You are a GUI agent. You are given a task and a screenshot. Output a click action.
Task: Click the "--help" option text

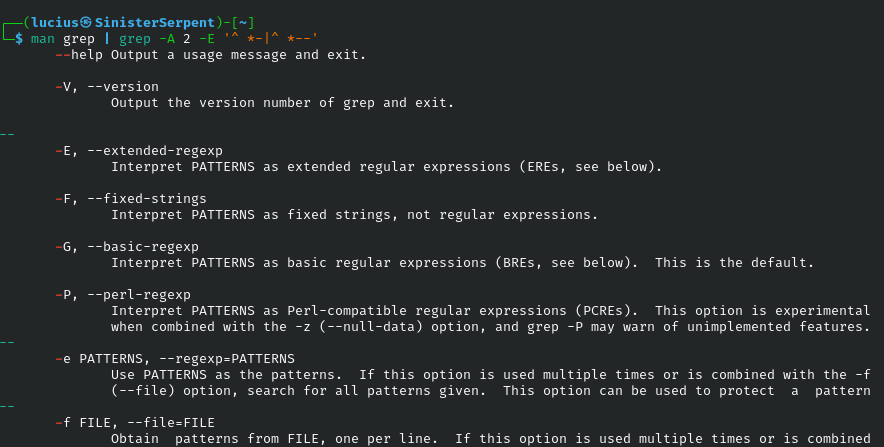pos(78,54)
